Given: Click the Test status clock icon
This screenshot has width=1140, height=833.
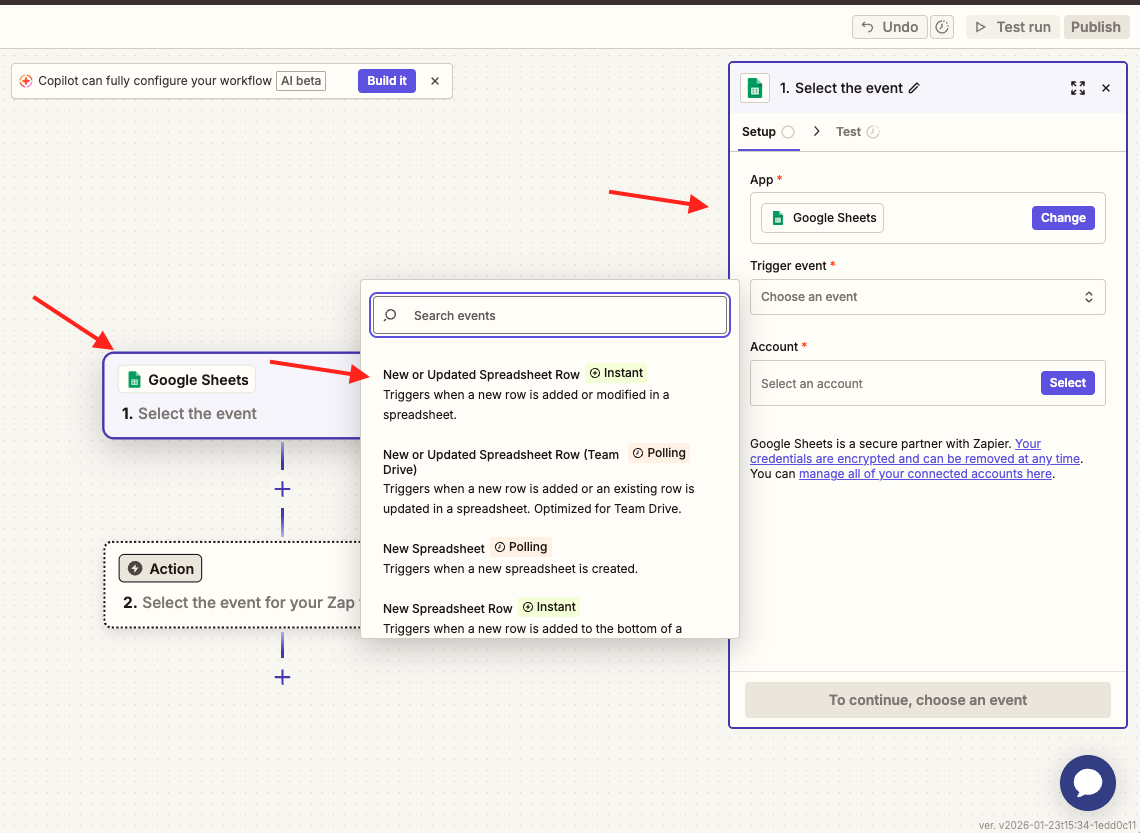Looking at the screenshot, I should coord(873,132).
